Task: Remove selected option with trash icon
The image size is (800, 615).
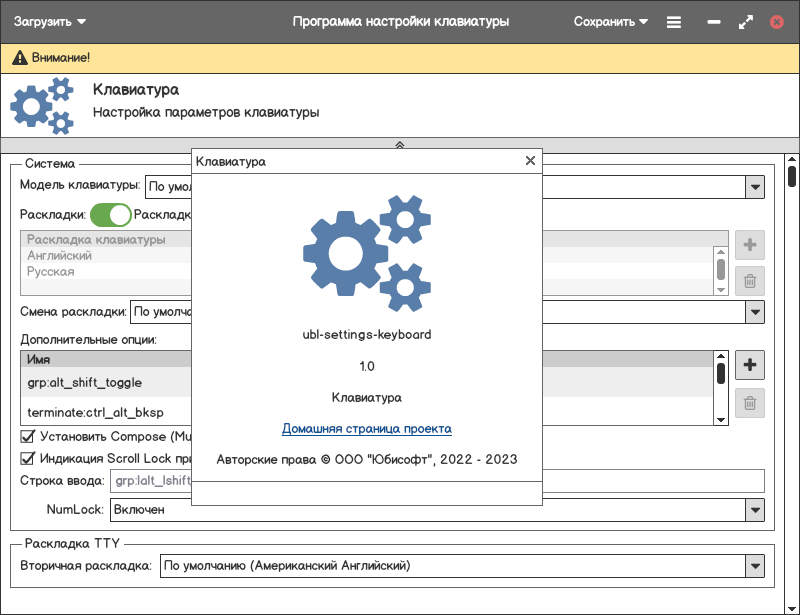Action: coord(750,403)
